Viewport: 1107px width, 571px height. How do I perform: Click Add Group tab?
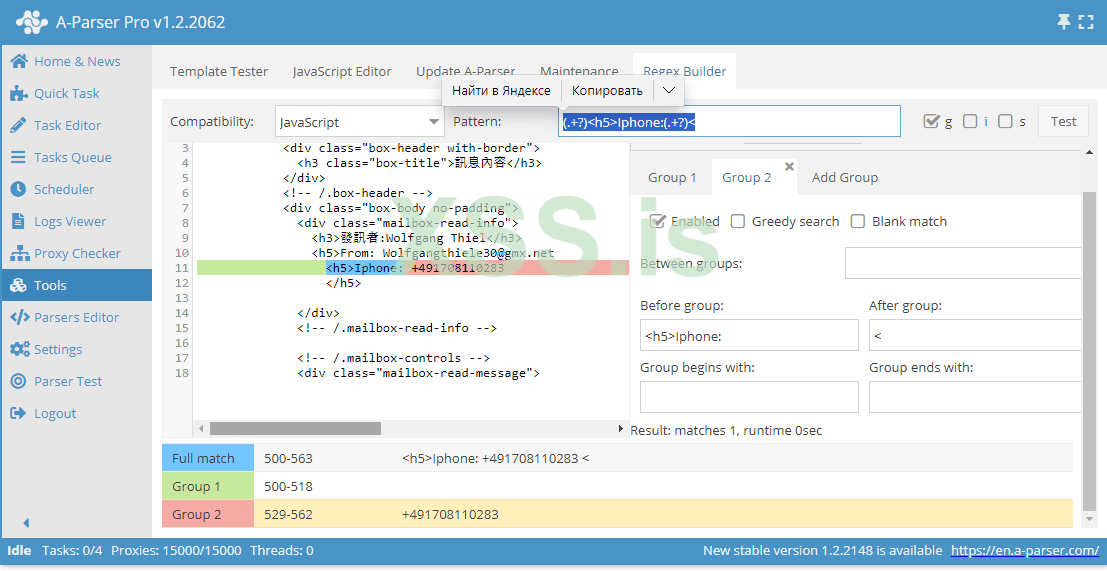pos(844,177)
